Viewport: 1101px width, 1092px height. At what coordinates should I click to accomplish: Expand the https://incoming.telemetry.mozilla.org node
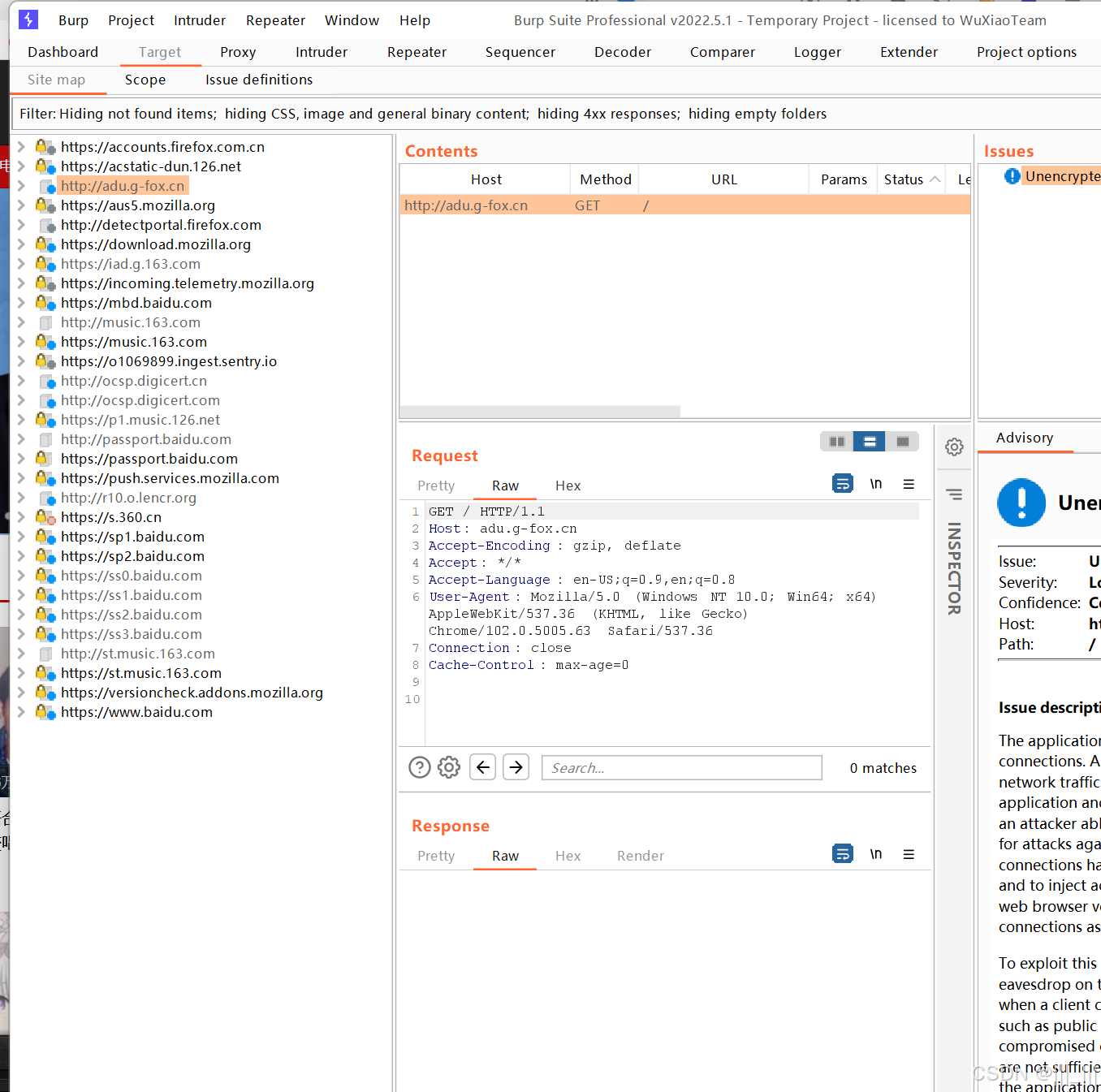click(x=21, y=283)
